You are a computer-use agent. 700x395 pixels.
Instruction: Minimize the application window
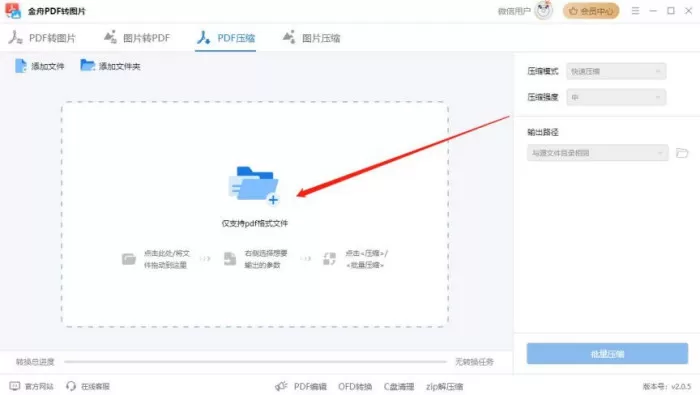click(x=653, y=11)
